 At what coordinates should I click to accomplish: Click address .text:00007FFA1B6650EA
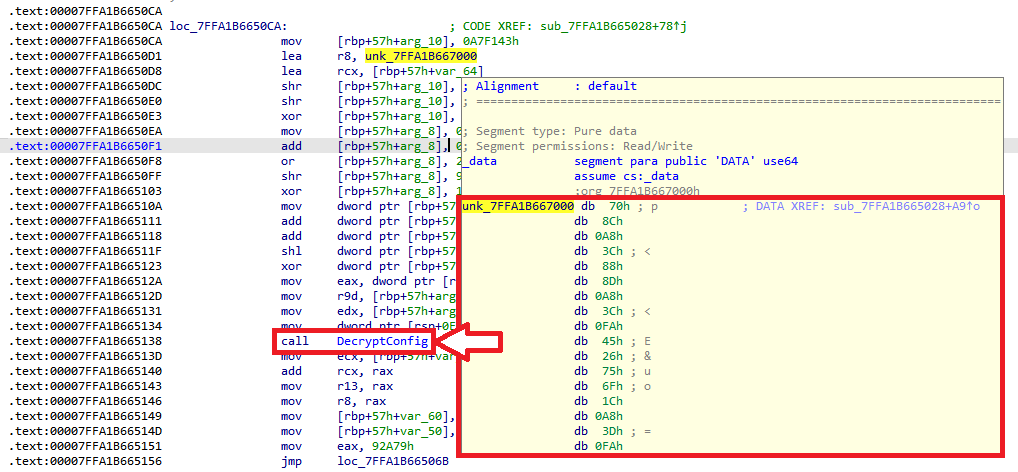click(x=86, y=132)
